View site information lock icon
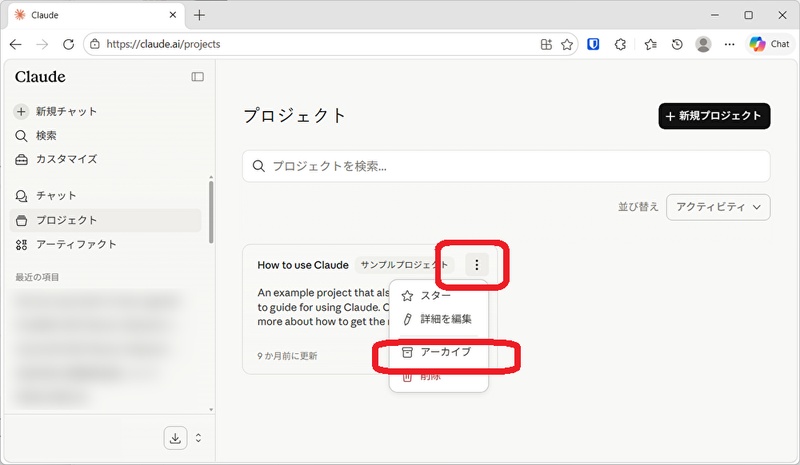Viewport: 800px width, 465px height. click(x=95, y=44)
